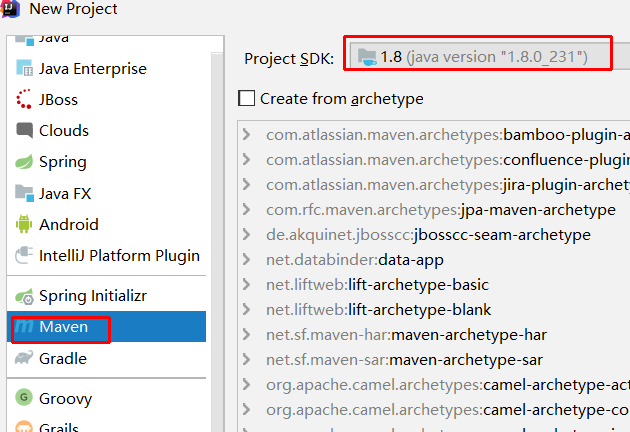
Task: Click the Java Enterprise icon
Action: pyautogui.click(x=24, y=68)
